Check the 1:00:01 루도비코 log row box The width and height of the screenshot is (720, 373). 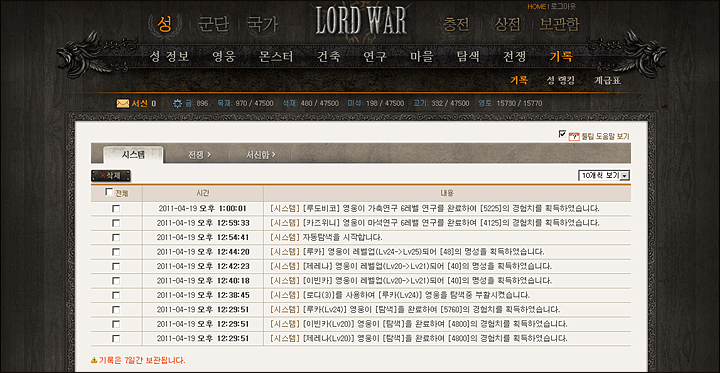[116, 209]
